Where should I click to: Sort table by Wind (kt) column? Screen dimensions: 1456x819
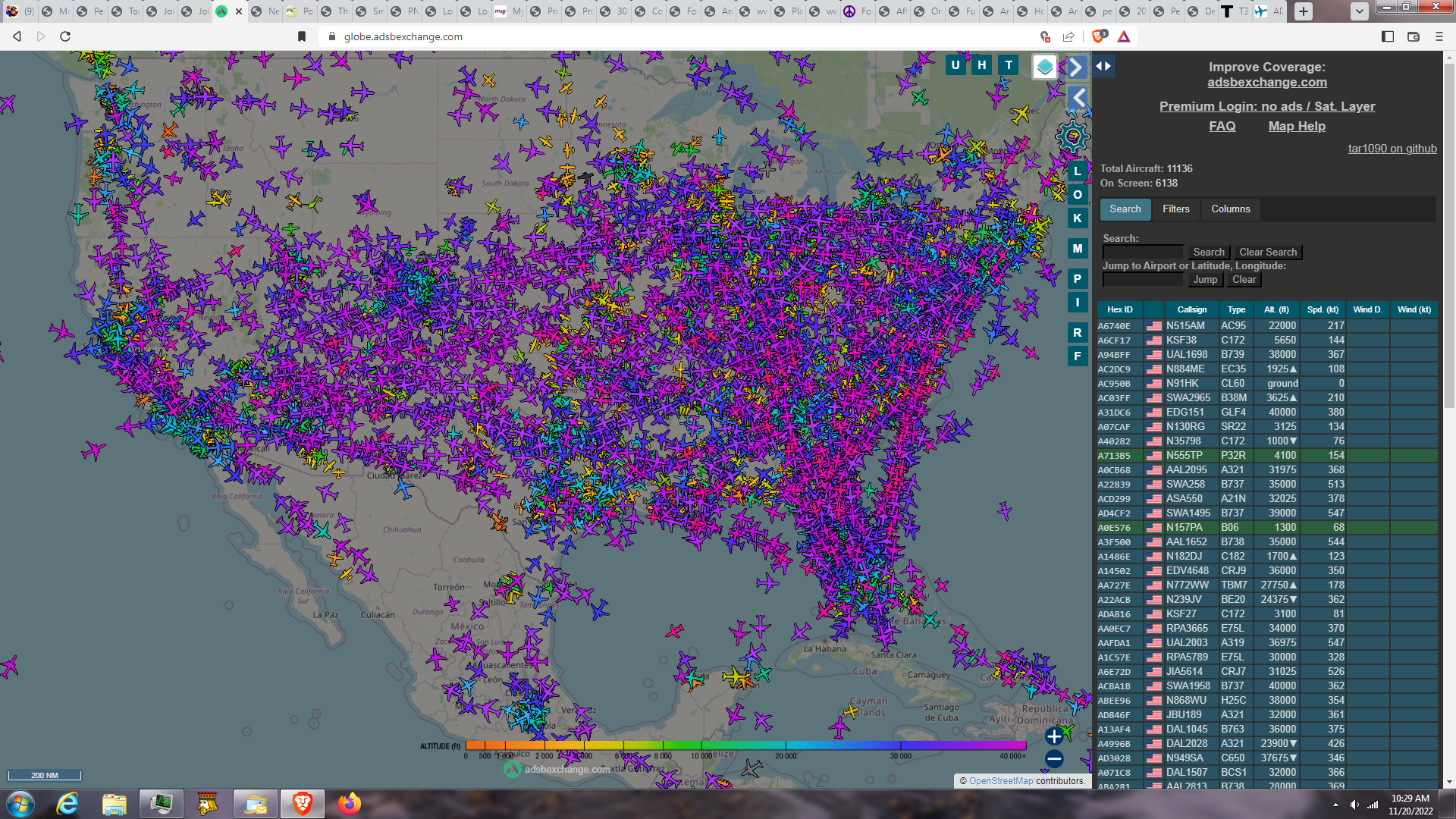click(x=1414, y=309)
